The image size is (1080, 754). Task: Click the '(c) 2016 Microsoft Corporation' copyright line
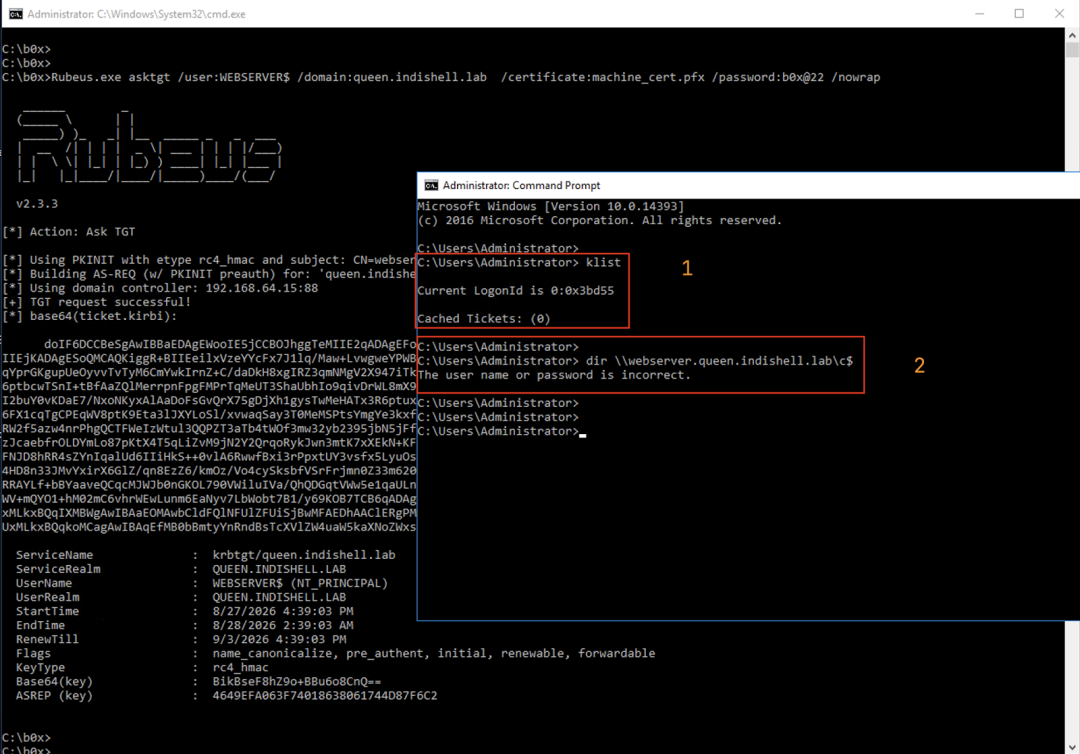(x=599, y=220)
